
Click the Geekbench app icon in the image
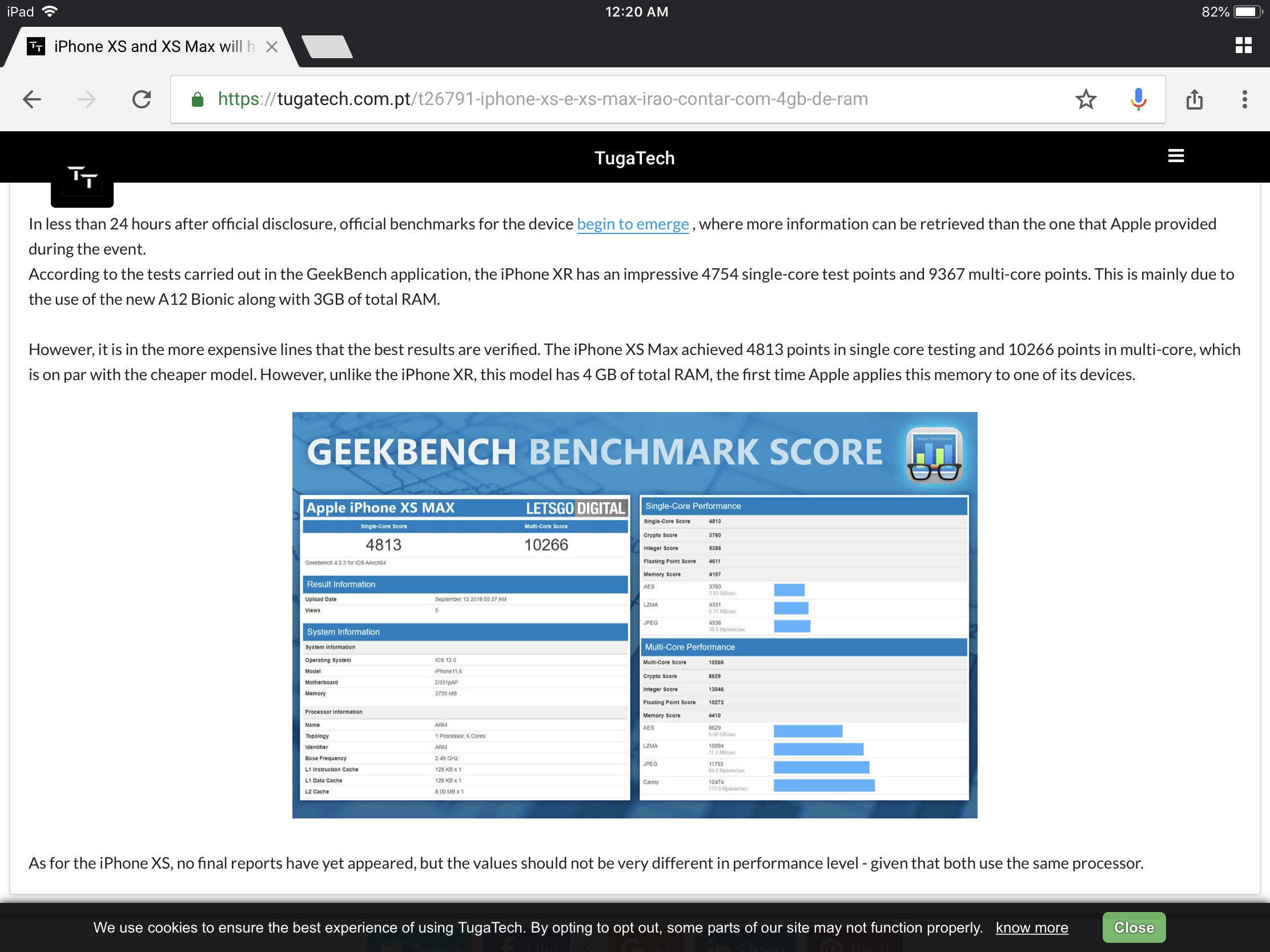[x=934, y=455]
